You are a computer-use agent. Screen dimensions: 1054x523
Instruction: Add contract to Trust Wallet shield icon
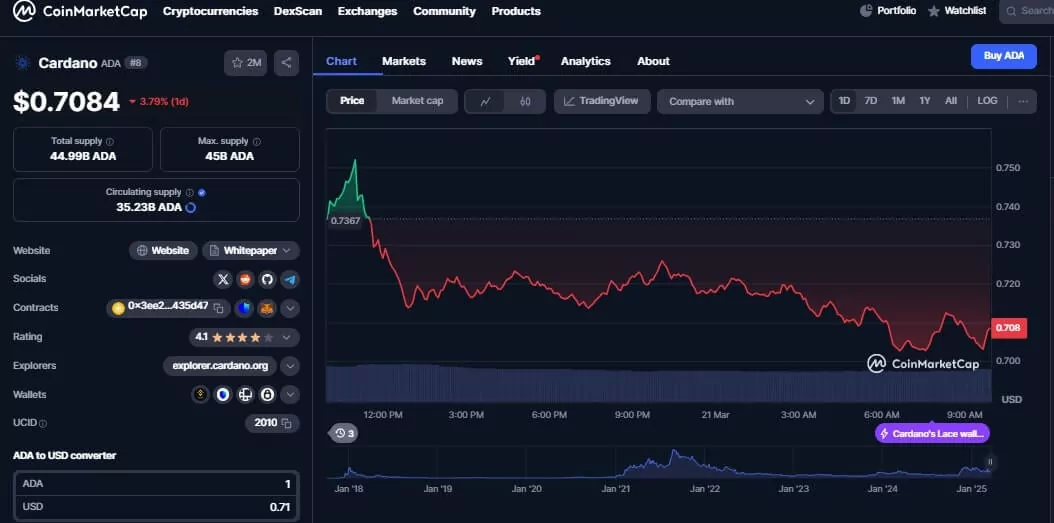point(245,308)
